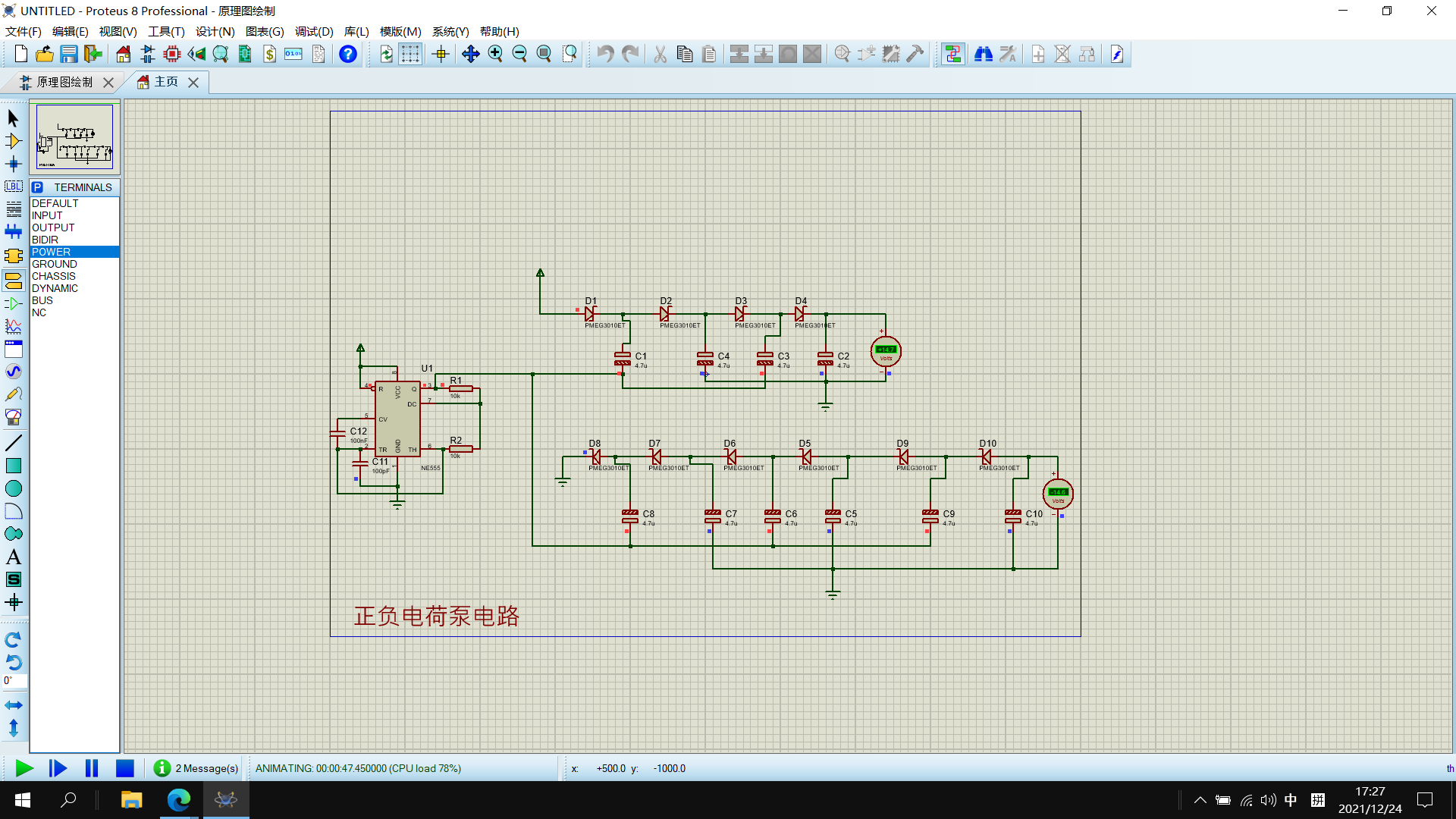Viewport: 1456px width, 819px height.
Task: Toggle wire autorouter
Action: [x=953, y=54]
